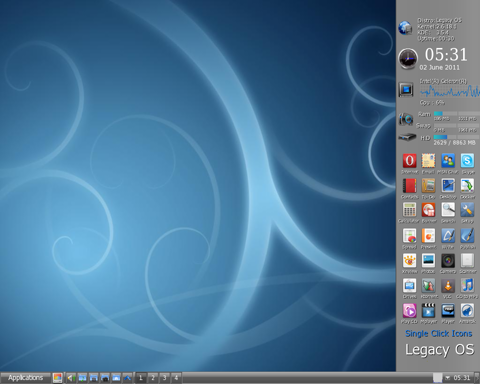The image size is (480, 384).
Task: Launch the Search magnifier icon
Action: 448,210
